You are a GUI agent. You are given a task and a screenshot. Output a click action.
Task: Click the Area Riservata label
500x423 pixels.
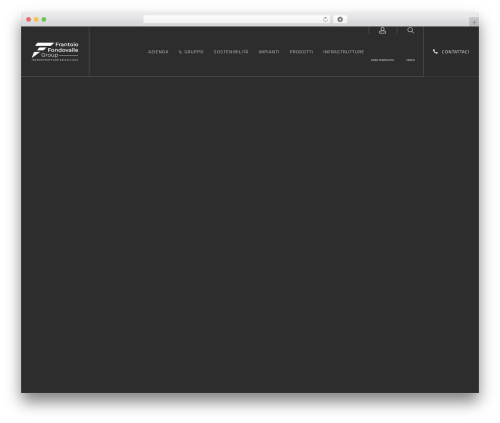tap(382, 60)
